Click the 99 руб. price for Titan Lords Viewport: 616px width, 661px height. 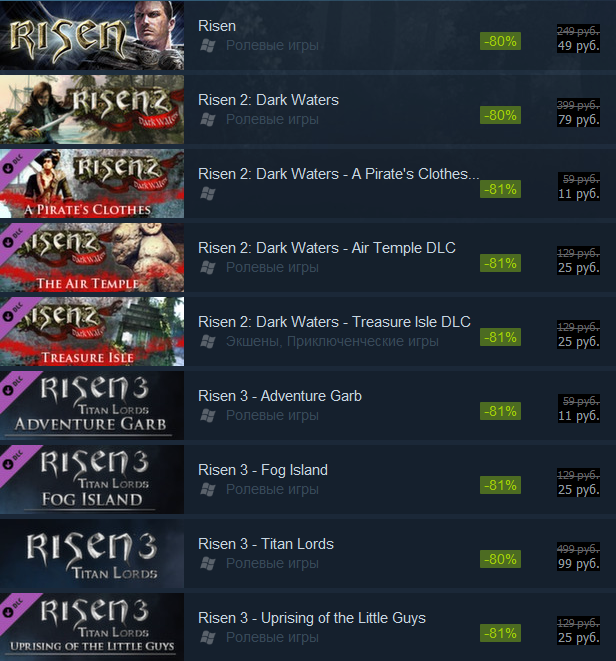click(578, 564)
